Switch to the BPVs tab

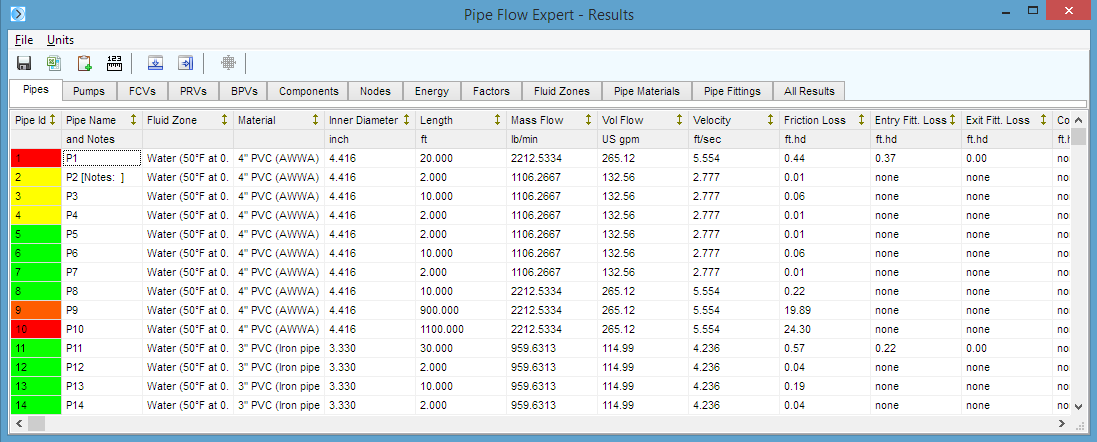click(244, 91)
